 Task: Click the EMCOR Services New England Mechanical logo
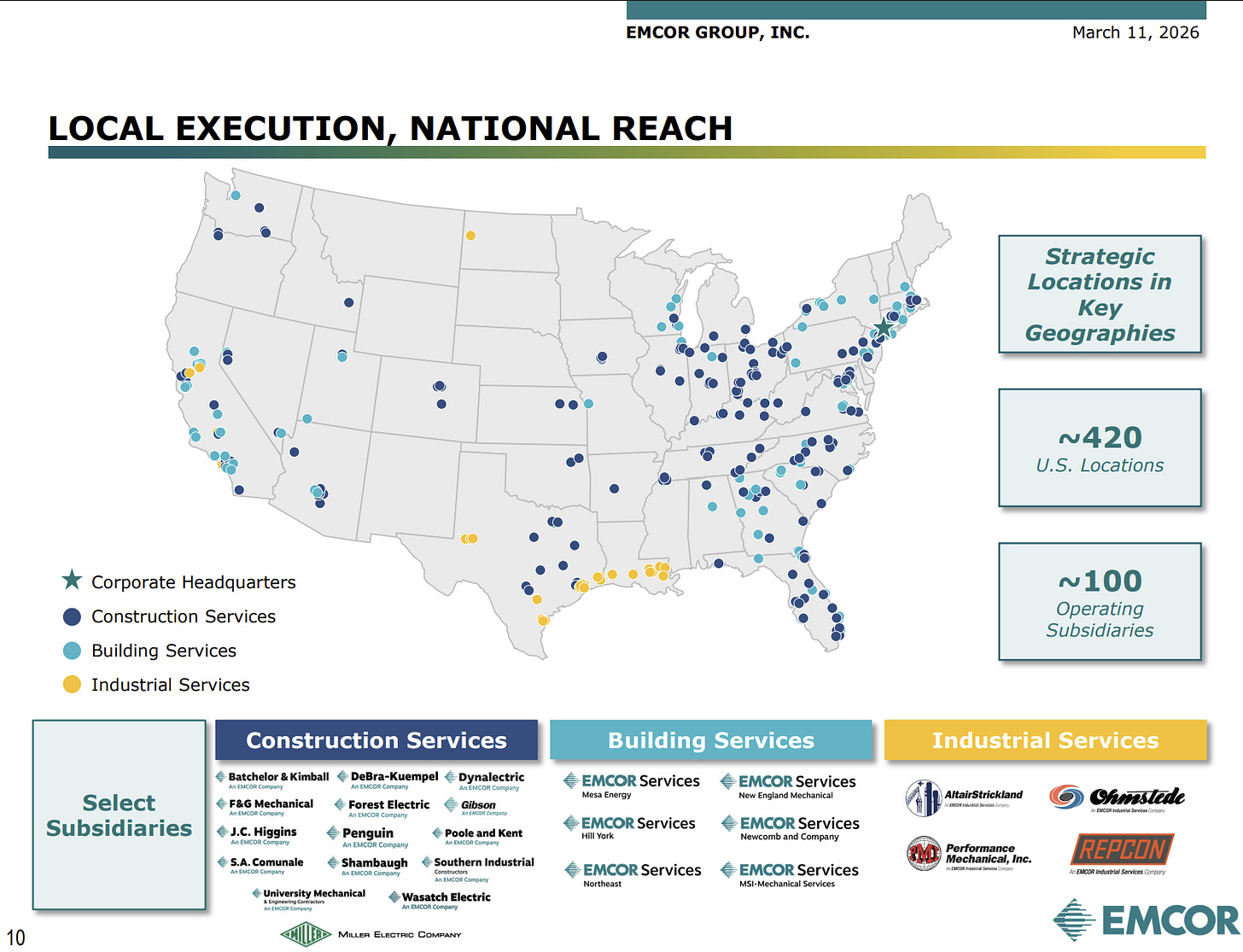coord(788,786)
